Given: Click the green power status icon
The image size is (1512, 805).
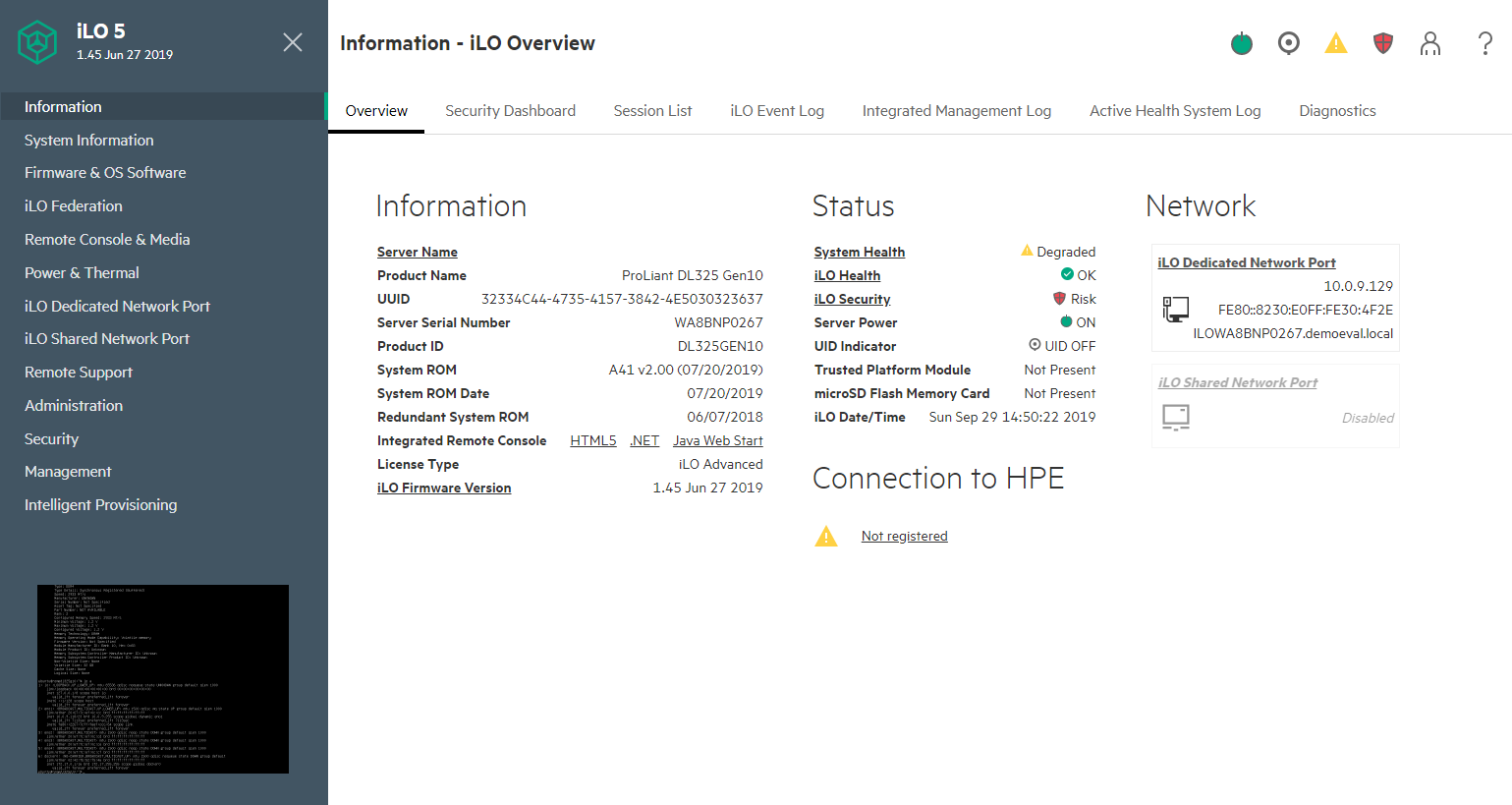Looking at the screenshot, I should 1242,43.
